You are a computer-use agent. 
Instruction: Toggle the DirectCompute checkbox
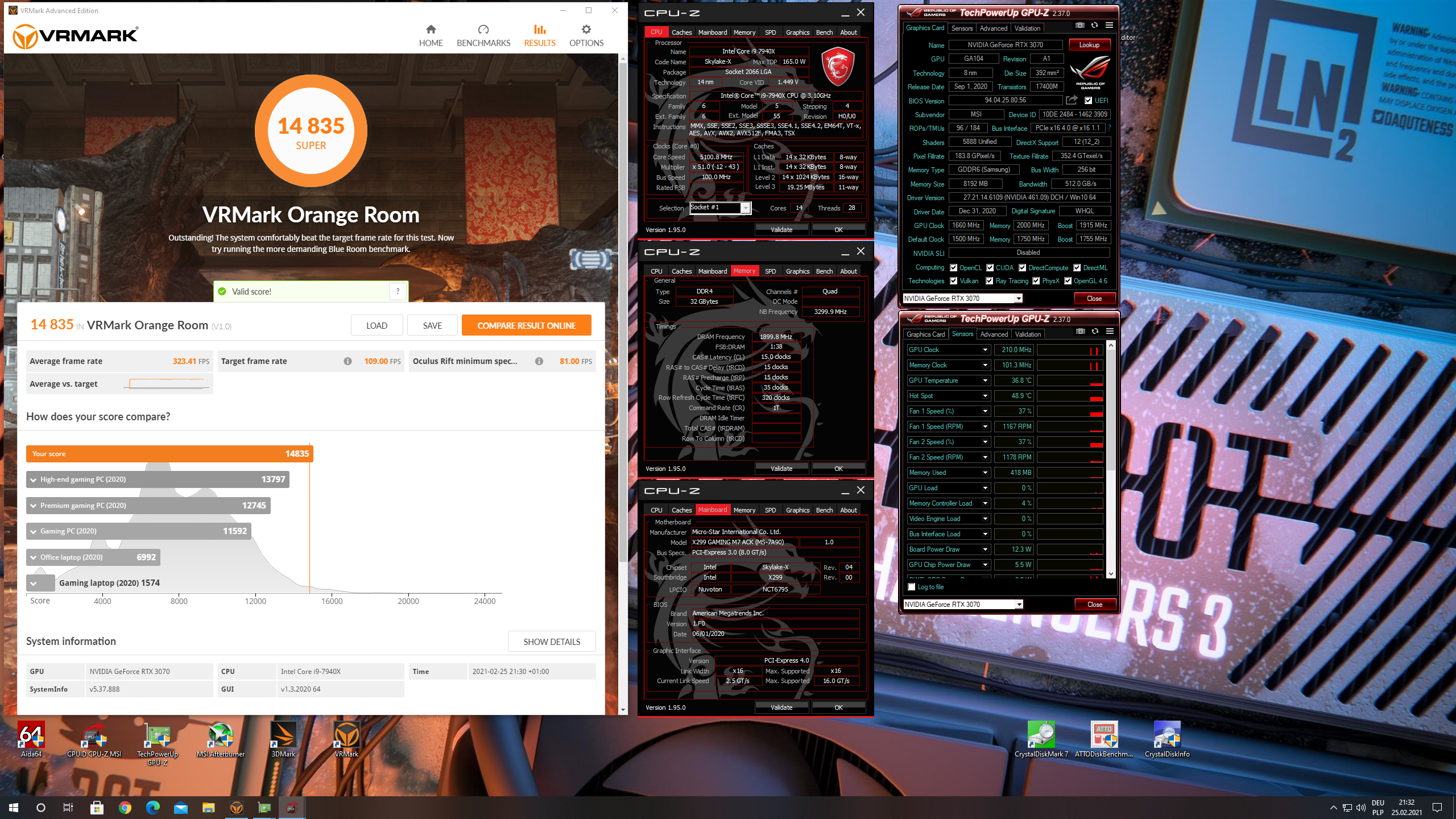1023,268
